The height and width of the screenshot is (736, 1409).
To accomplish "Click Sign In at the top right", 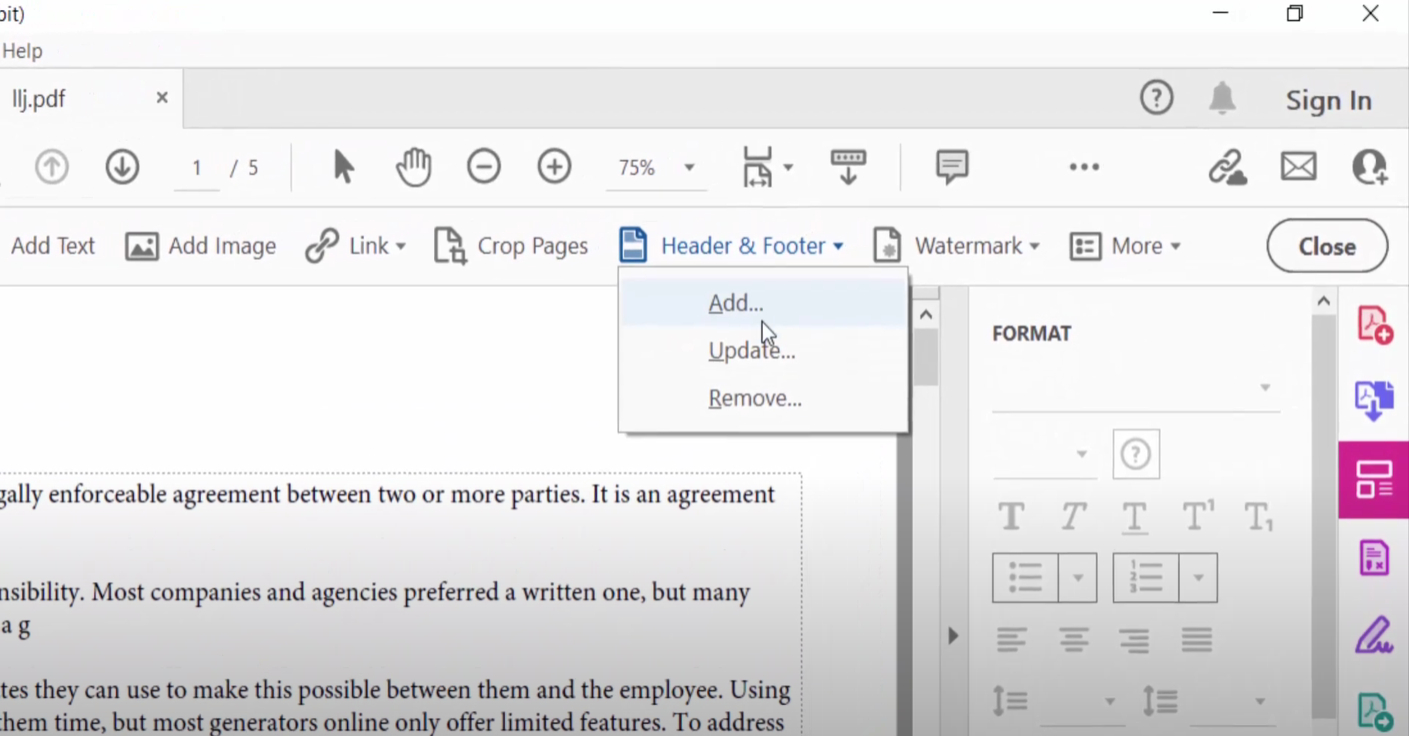I will 1328,100.
